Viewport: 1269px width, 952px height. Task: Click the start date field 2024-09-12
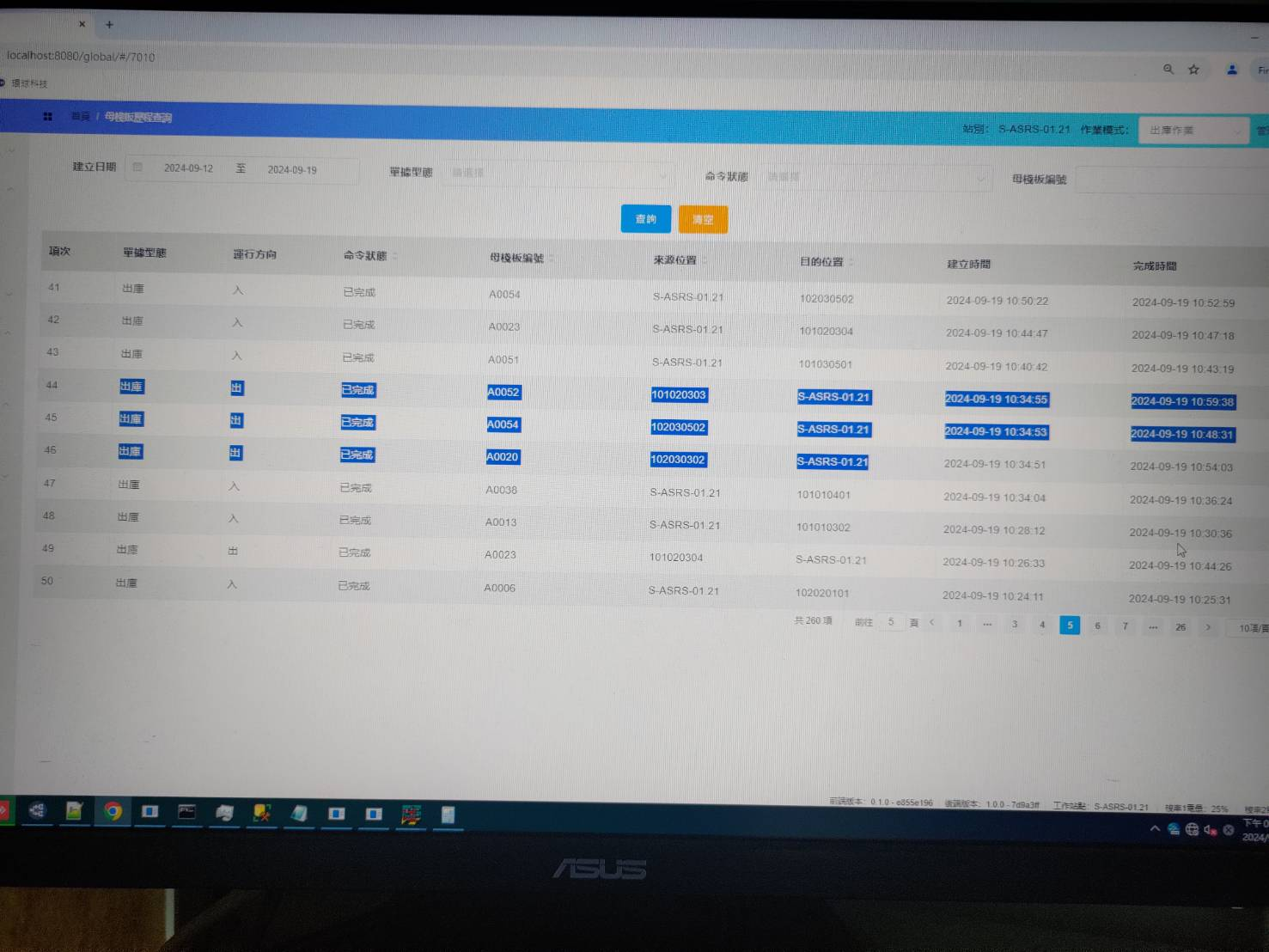(188, 168)
